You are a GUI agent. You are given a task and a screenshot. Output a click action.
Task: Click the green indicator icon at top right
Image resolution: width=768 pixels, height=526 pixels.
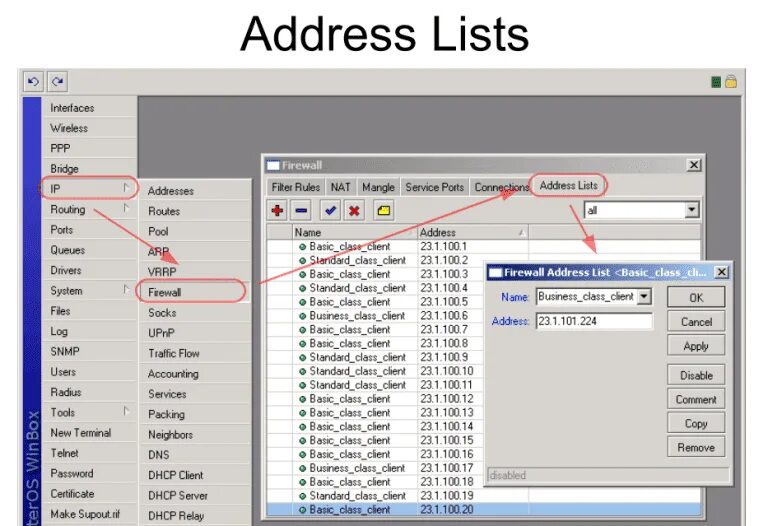click(x=716, y=82)
